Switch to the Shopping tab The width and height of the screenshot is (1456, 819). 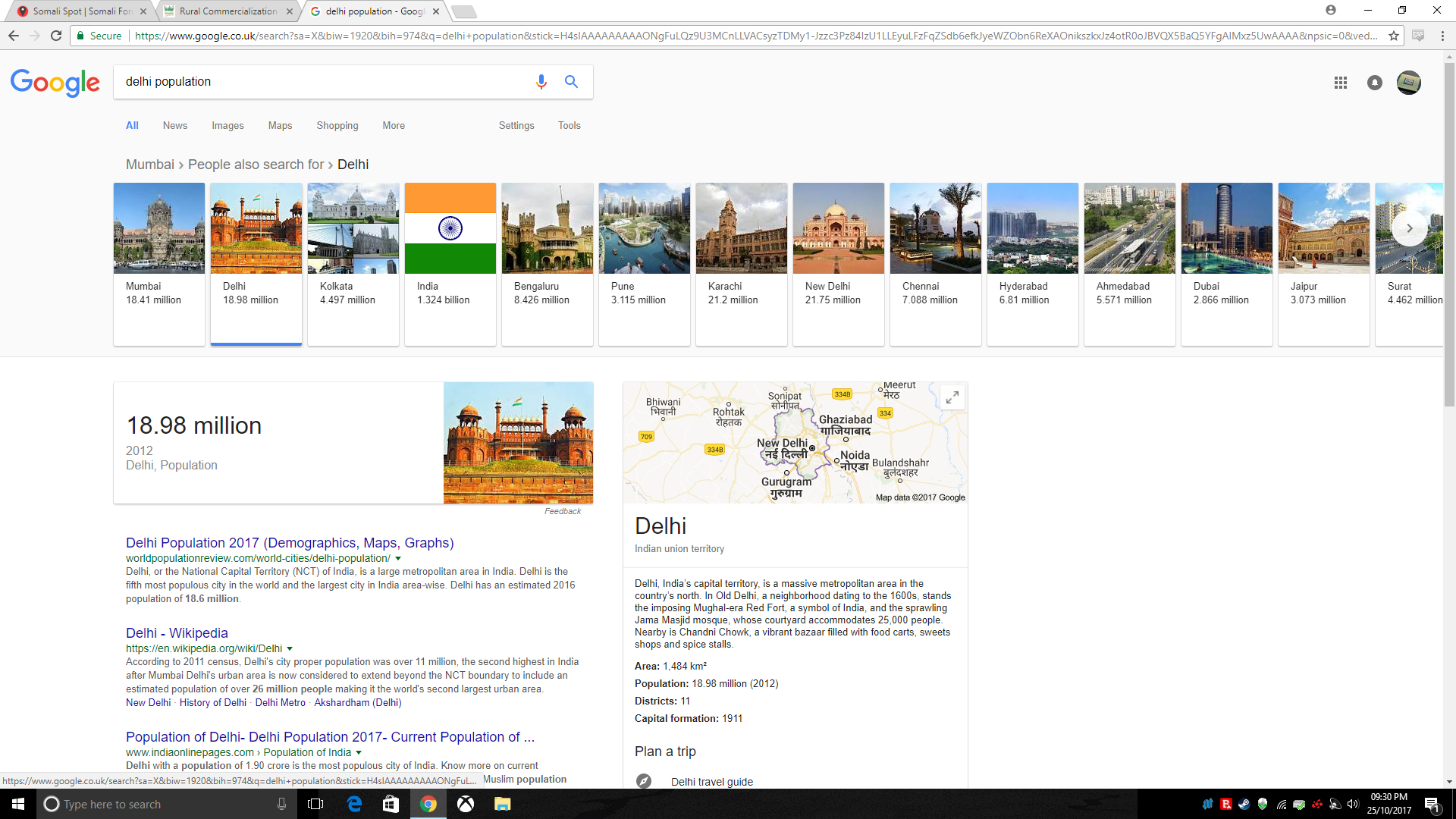(337, 126)
